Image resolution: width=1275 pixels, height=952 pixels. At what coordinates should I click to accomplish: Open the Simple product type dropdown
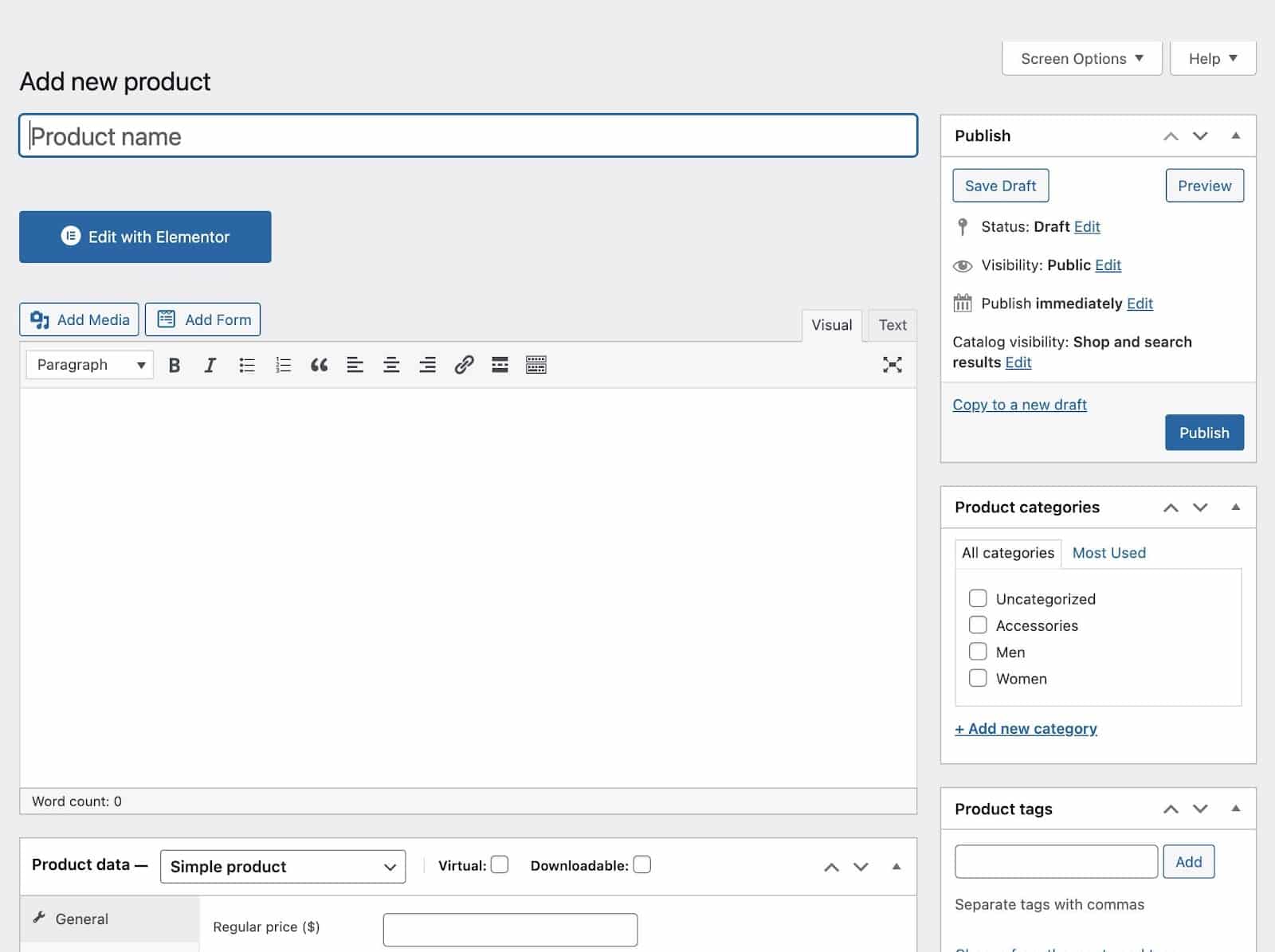pos(283,867)
